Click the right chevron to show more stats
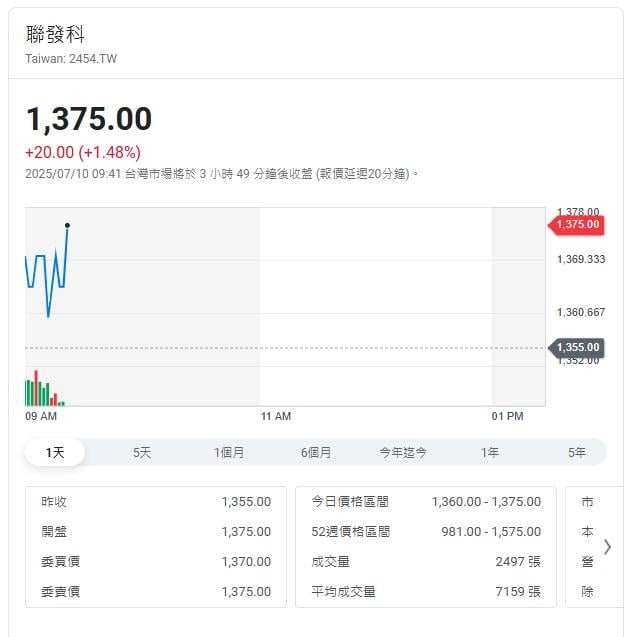640x637 pixels. click(607, 547)
